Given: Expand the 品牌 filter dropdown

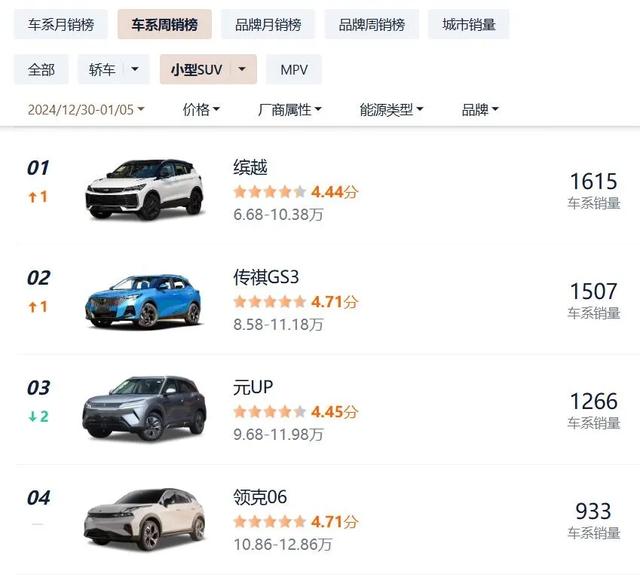Looking at the screenshot, I should click(x=480, y=109).
